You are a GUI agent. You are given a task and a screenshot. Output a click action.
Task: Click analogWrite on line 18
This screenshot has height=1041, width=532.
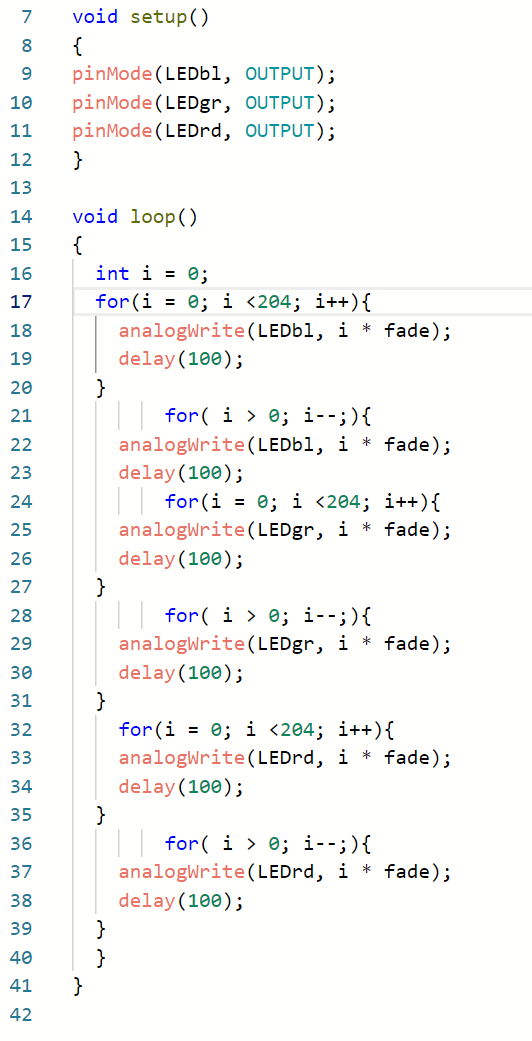[x=182, y=331]
